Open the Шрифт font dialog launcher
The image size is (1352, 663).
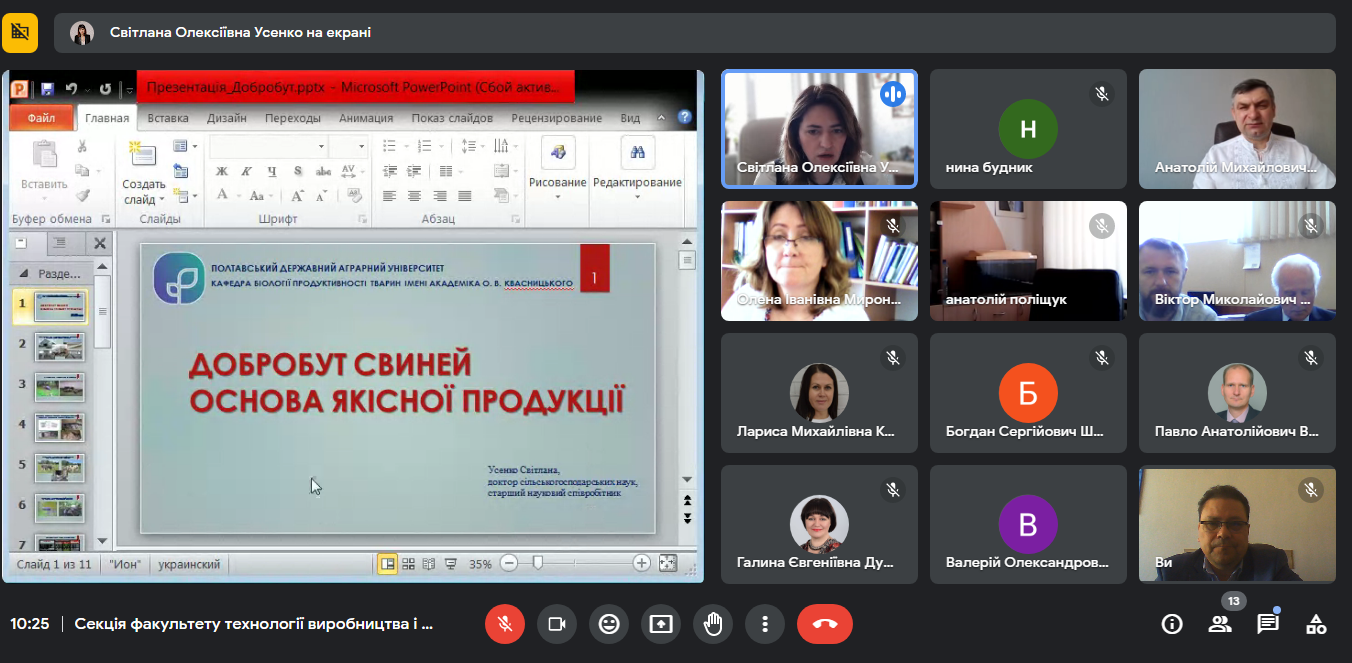361,219
